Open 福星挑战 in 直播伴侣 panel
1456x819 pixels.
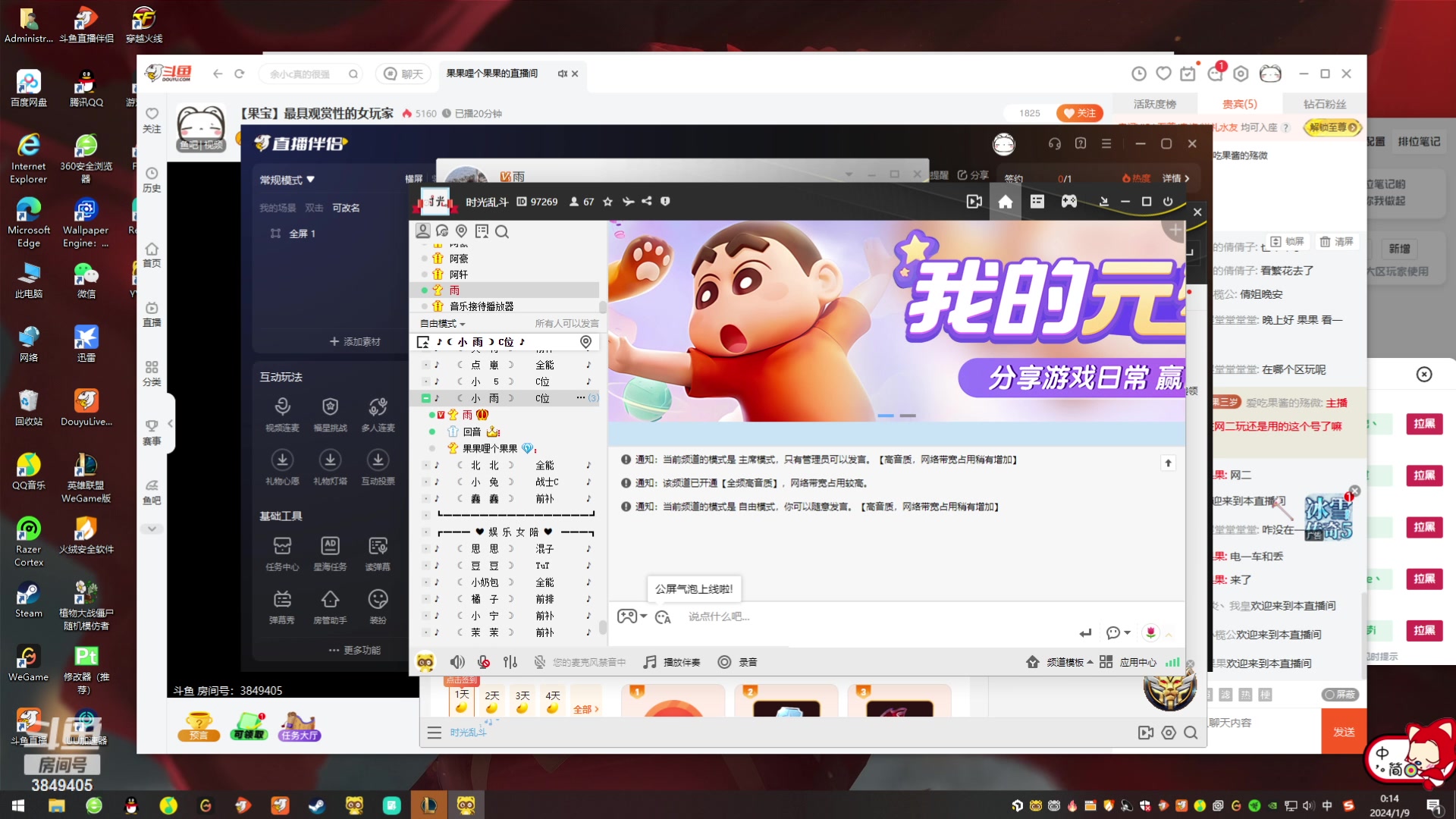point(330,415)
